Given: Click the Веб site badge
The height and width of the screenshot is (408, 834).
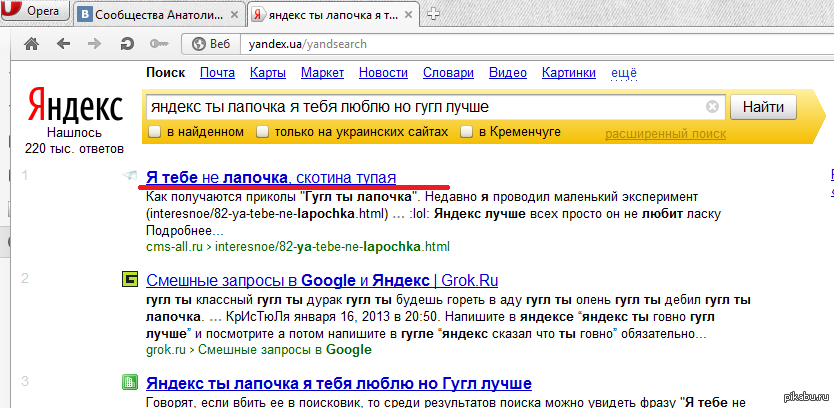Looking at the screenshot, I should pos(211,44).
